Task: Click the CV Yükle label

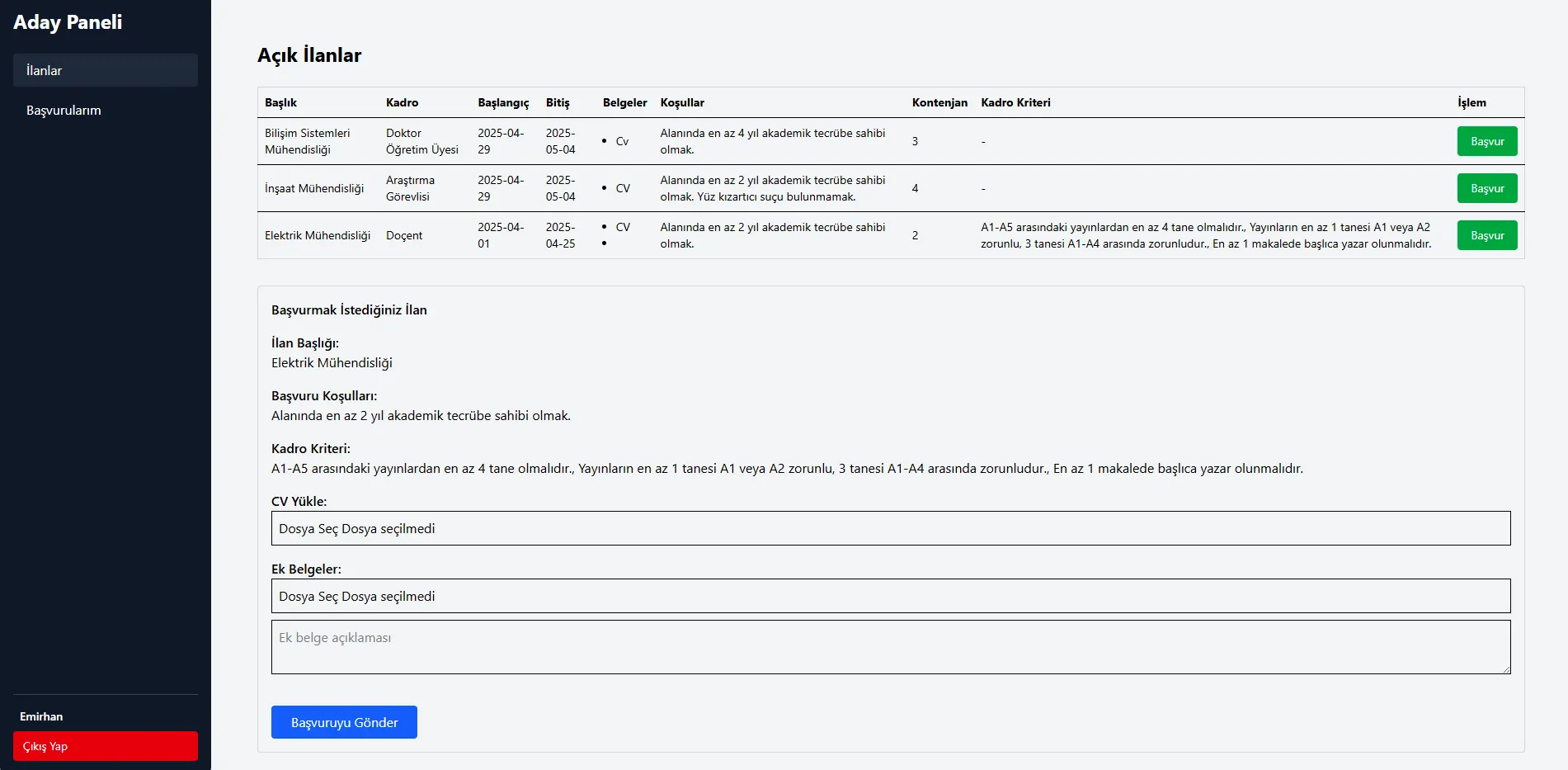Action: [299, 501]
